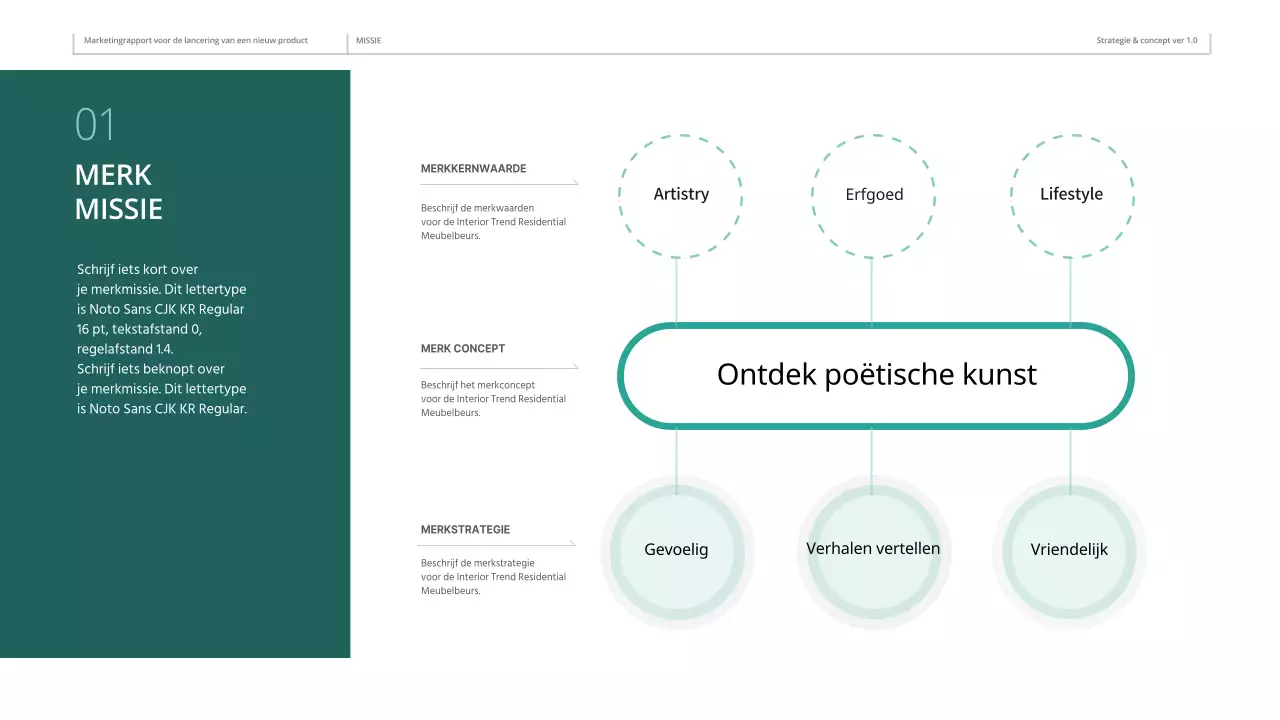Expand the arrow beside MERKKERNWAARDE heading
1280x720 pixels.
pos(573,180)
